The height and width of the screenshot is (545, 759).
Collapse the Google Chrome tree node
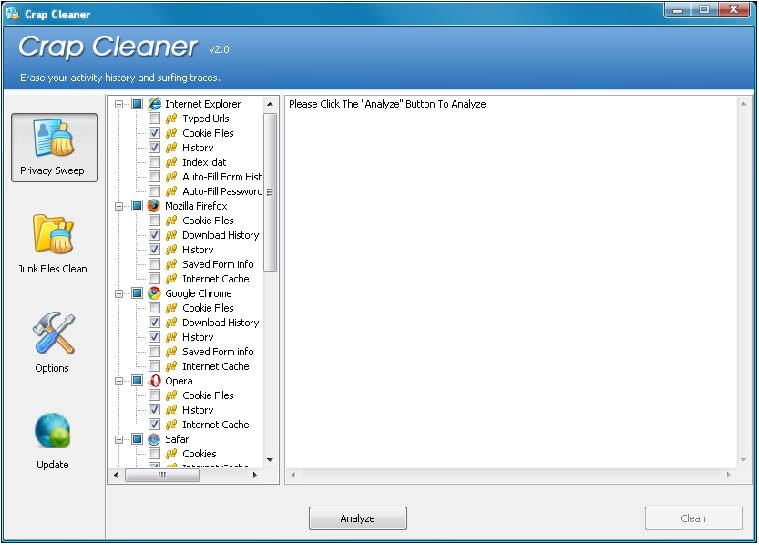[x=119, y=293]
